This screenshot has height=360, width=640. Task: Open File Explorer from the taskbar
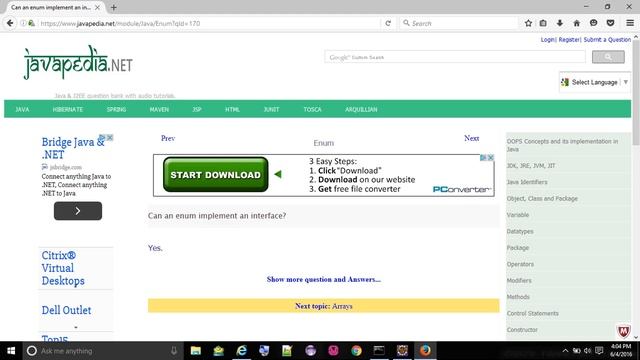196,351
